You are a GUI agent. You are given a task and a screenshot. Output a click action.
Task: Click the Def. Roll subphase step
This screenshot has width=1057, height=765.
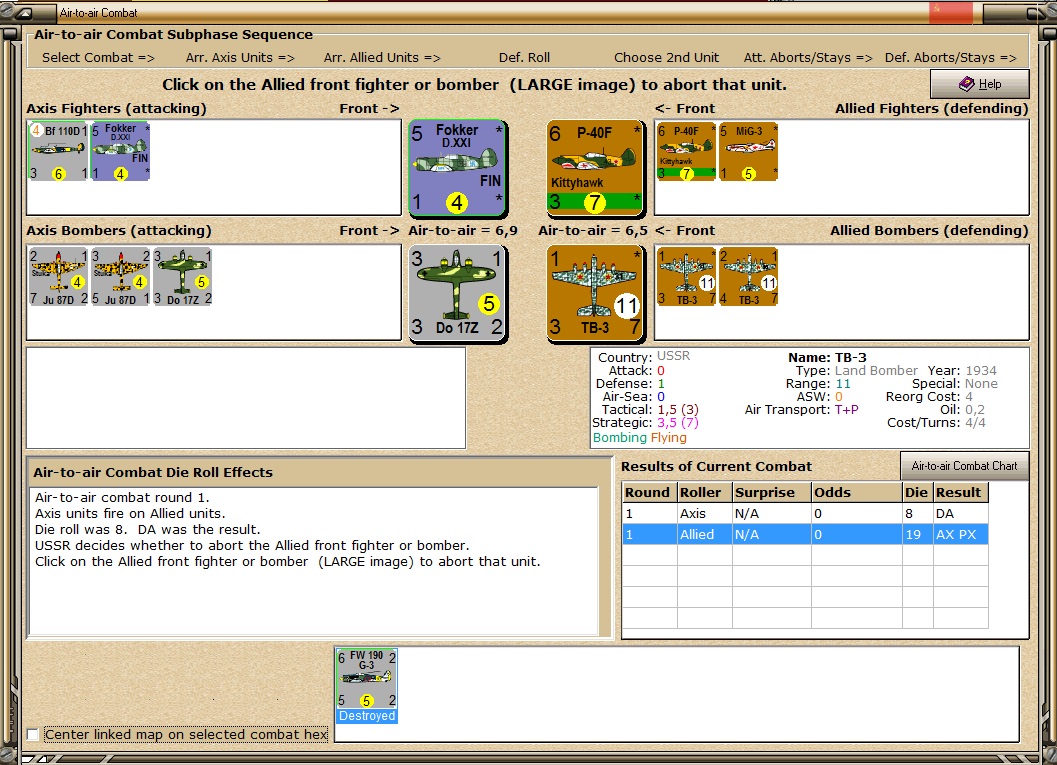tap(524, 58)
